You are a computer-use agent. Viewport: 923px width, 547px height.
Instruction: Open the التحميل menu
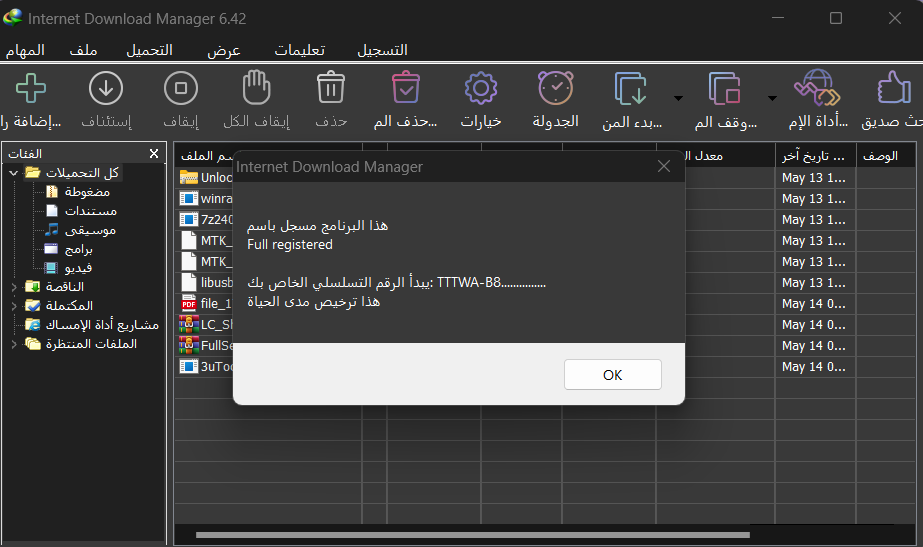point(150,51)
